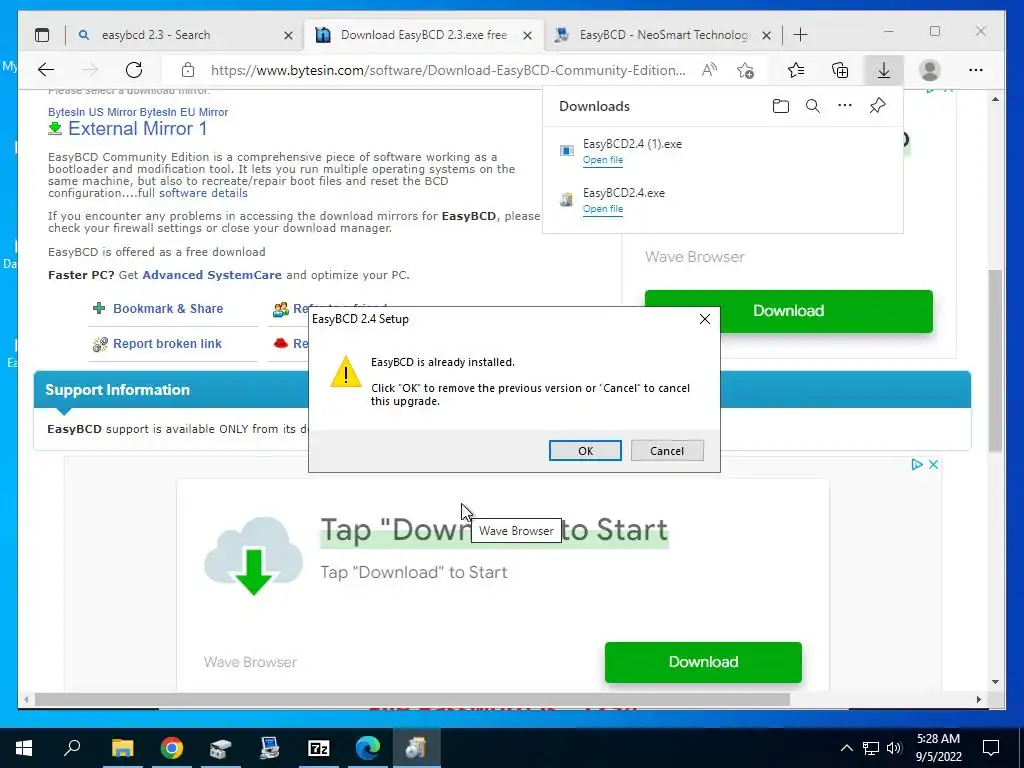Add this page to favorites
1024x768 pixels.
tap(745, 70)
